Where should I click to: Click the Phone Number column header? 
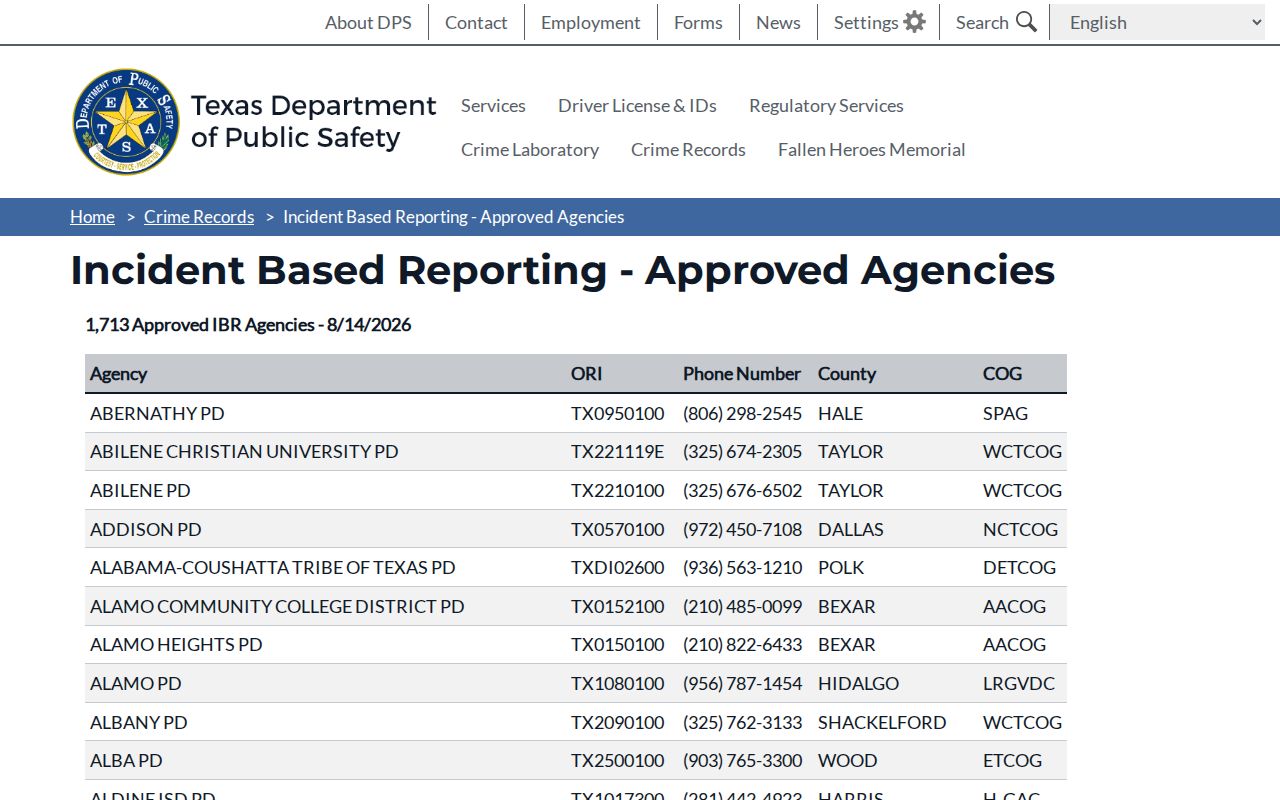[742, 374]
